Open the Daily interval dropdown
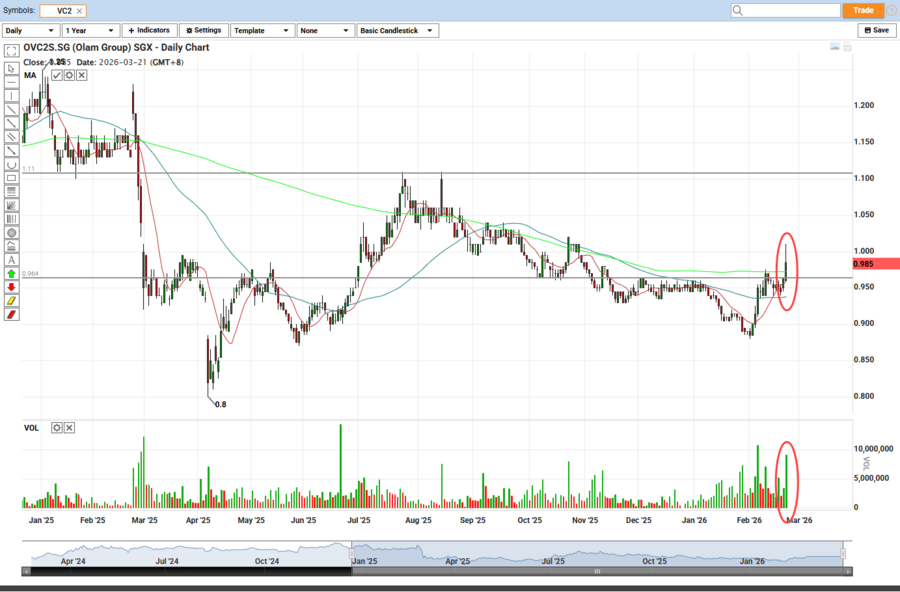The width and height of the screenshot is (900, 592). click(29, 31)
